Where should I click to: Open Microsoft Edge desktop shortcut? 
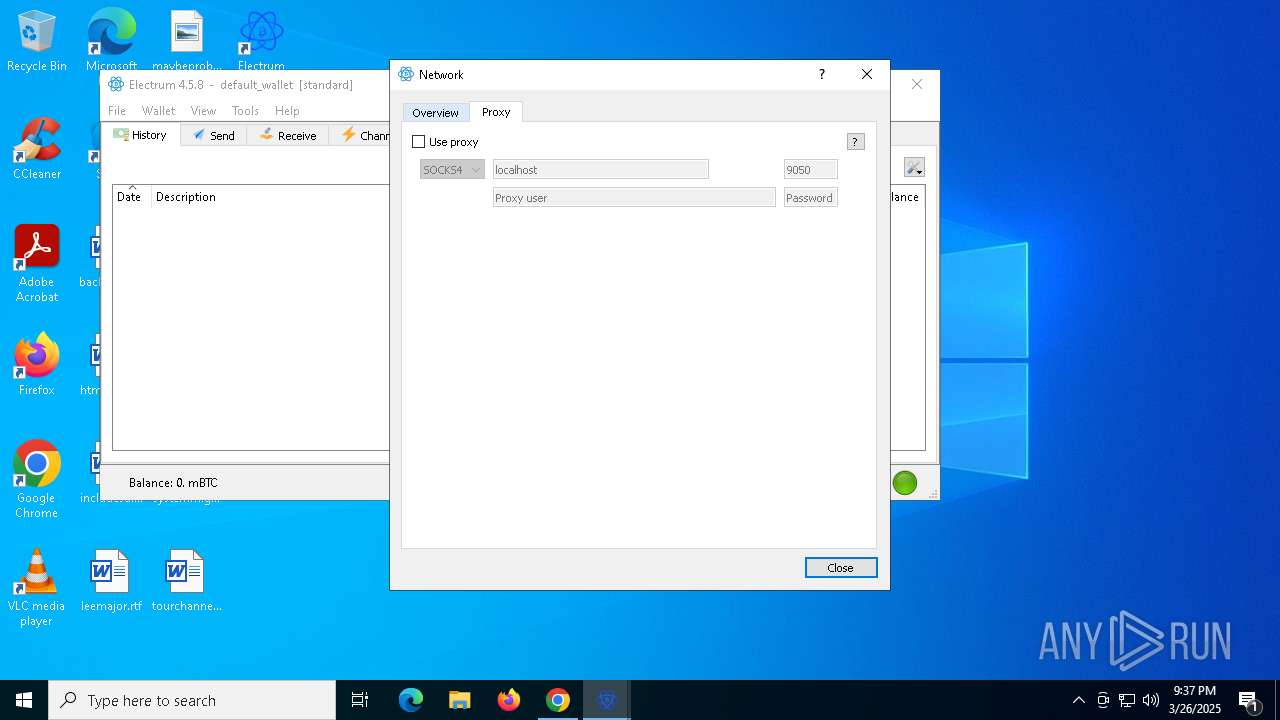coord(111,41)
